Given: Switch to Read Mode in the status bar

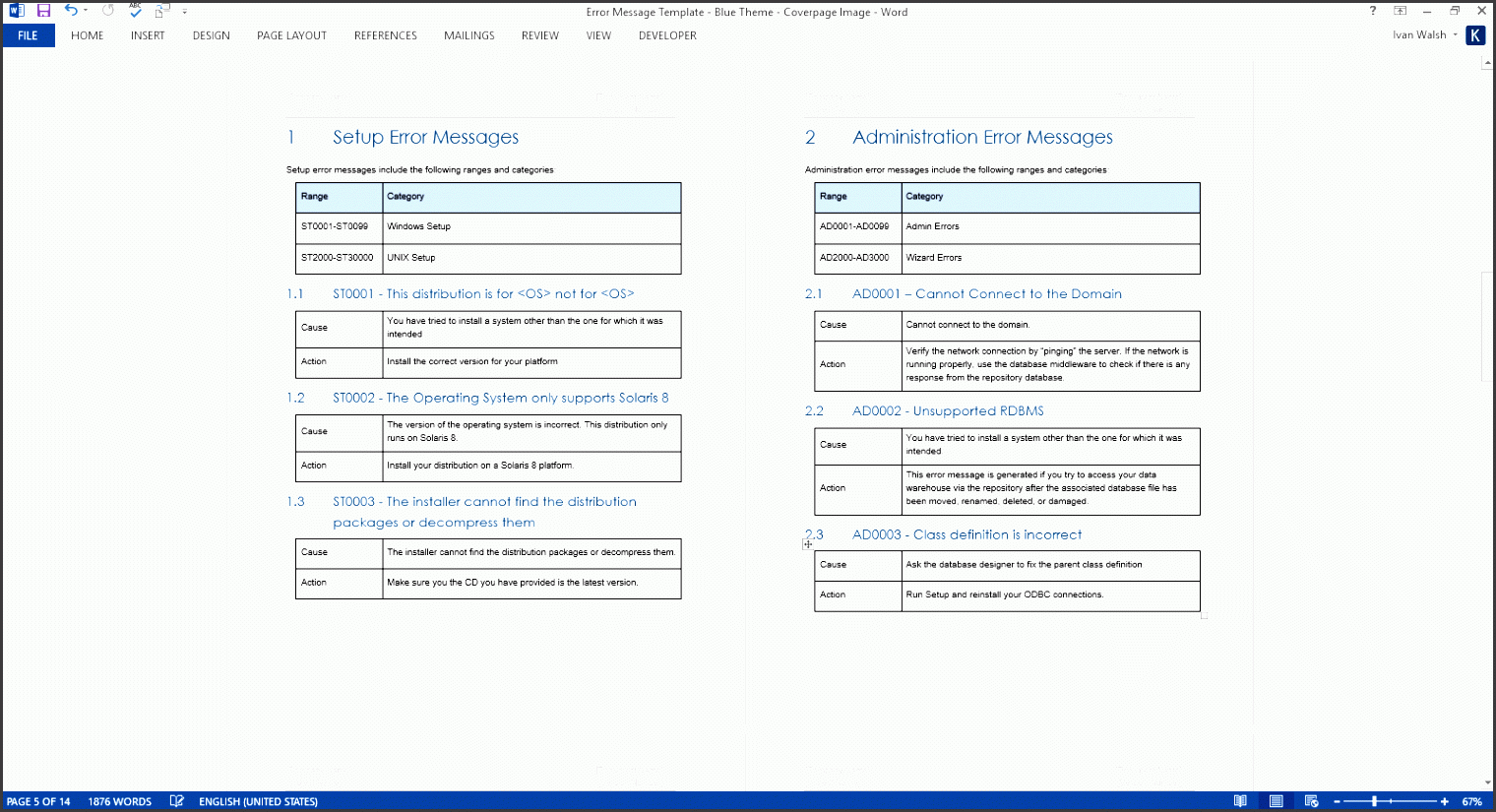Looking at the screenshot, I should 1240,801.
